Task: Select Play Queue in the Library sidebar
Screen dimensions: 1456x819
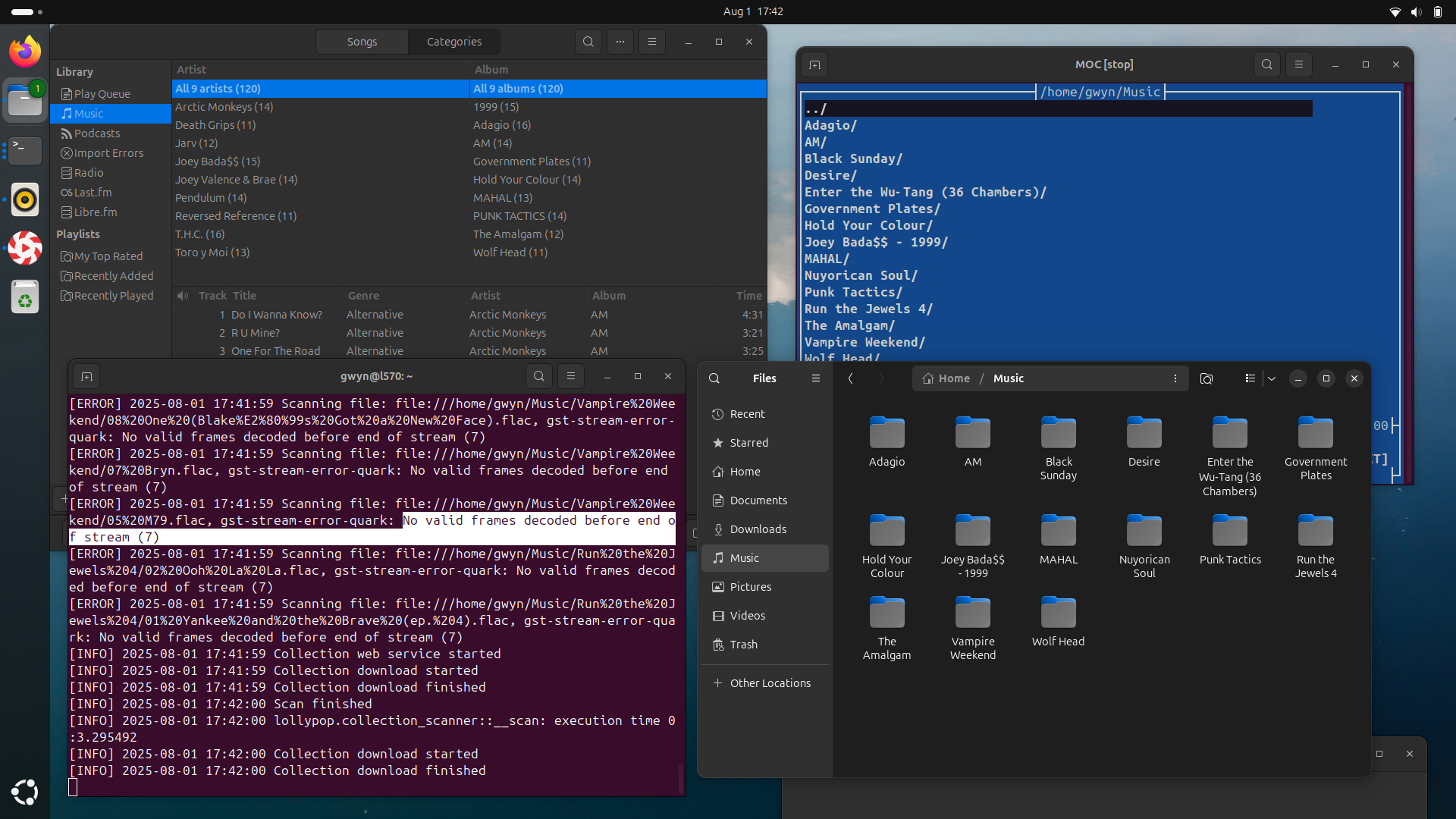Action: 111,94
